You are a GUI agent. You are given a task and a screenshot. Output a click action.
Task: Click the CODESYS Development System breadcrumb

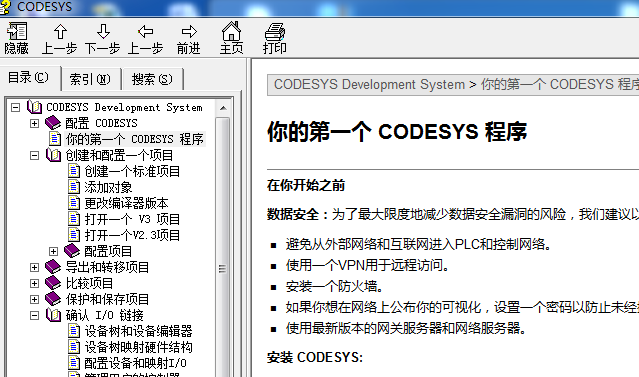pyautogui.click(x=369, y=84)
